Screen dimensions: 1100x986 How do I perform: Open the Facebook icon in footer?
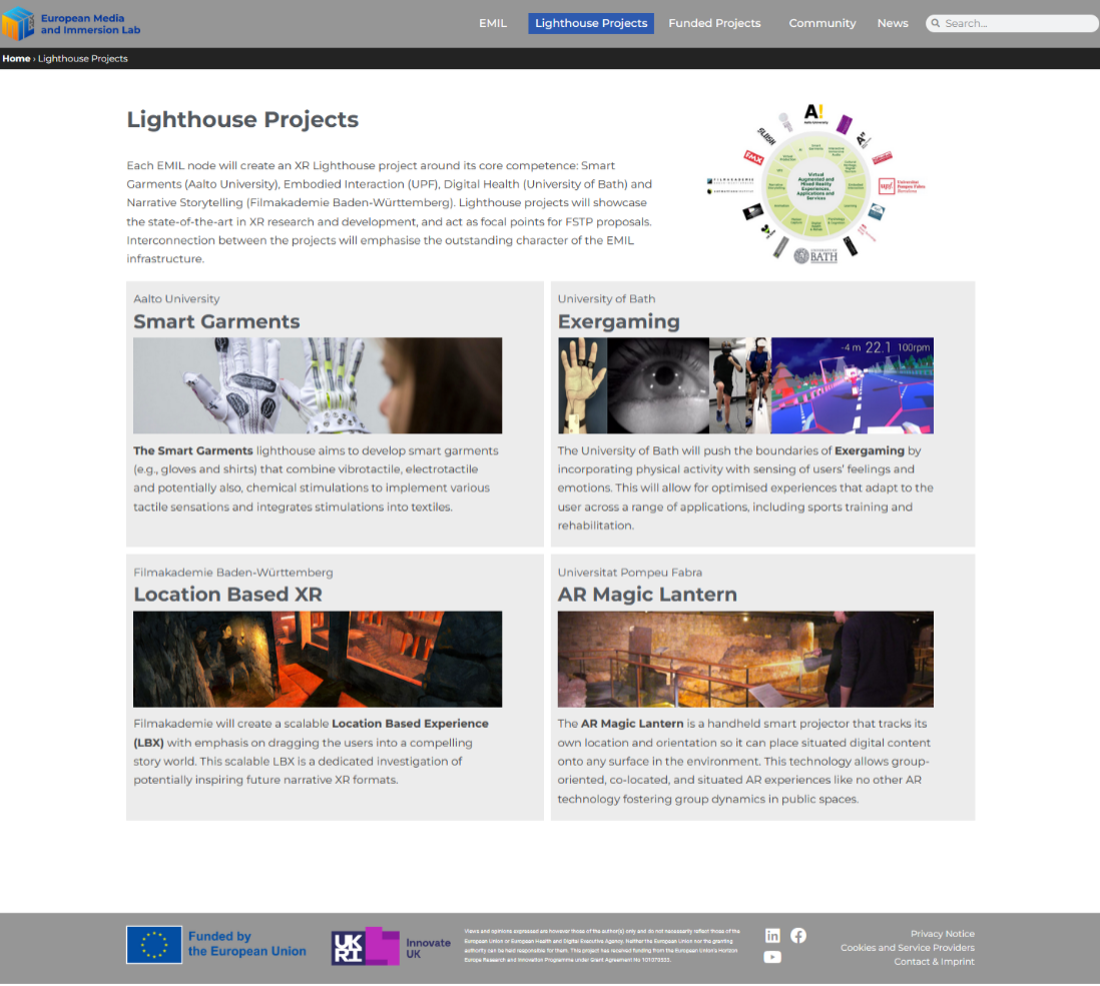tap(798, 935)
